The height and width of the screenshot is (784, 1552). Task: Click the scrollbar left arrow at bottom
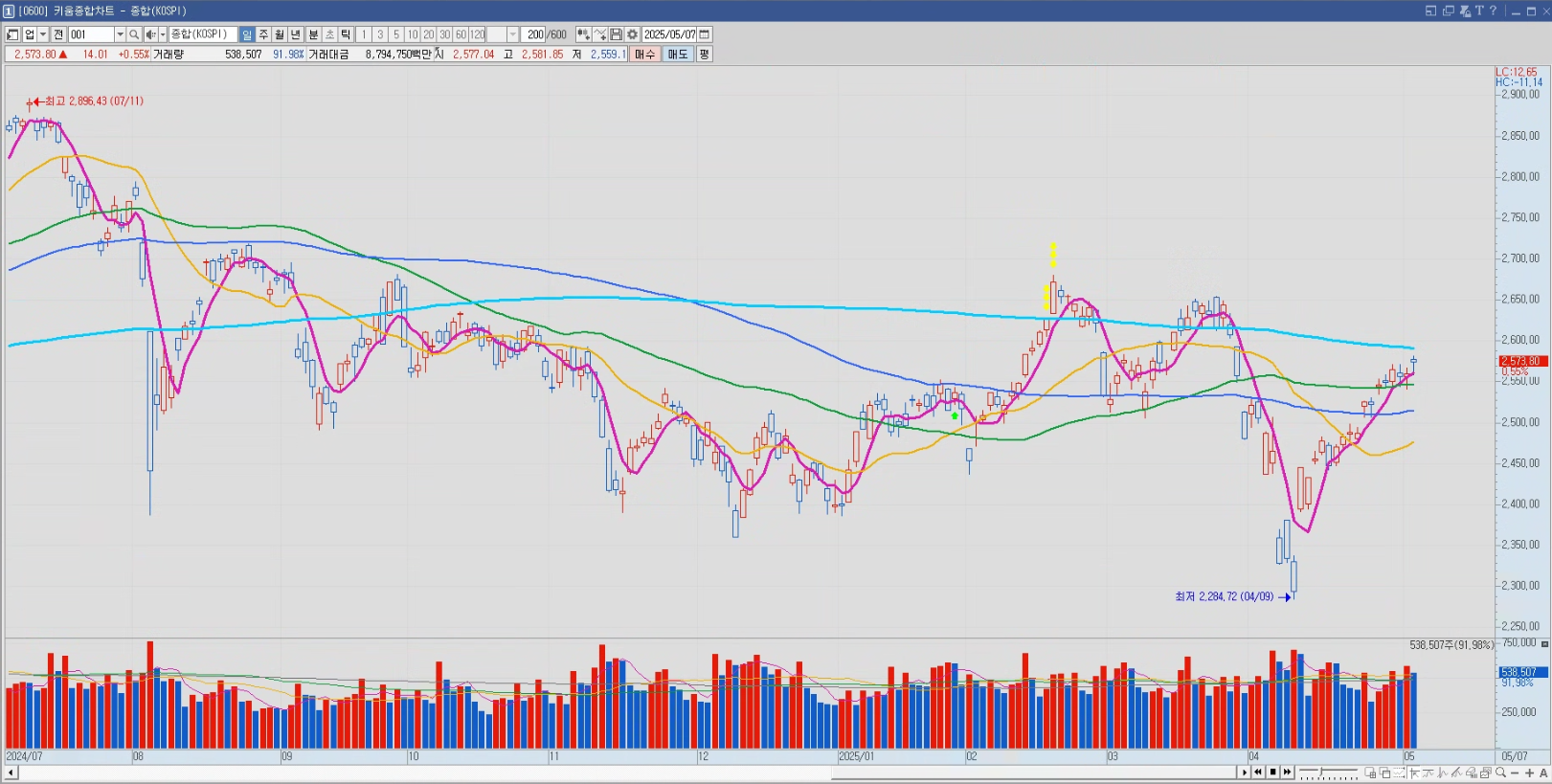tap(11, 773)
